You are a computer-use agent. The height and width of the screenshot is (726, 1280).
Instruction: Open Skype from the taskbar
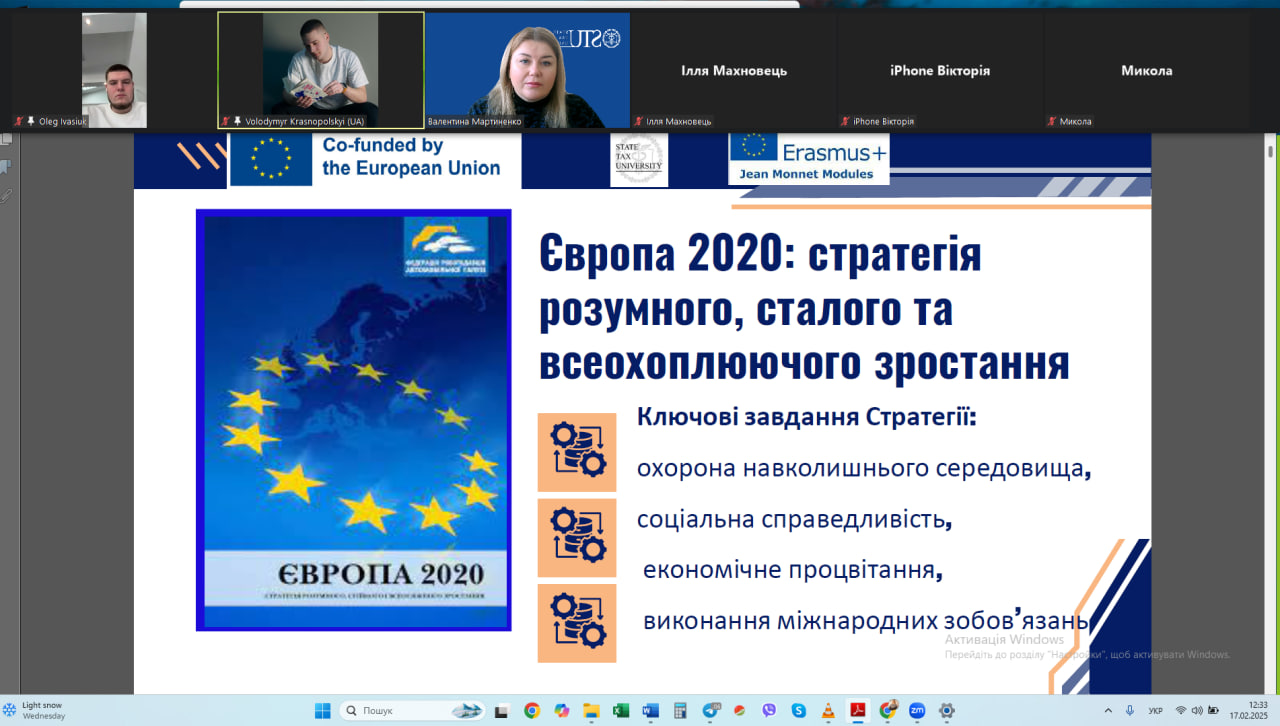click(798, 711)
